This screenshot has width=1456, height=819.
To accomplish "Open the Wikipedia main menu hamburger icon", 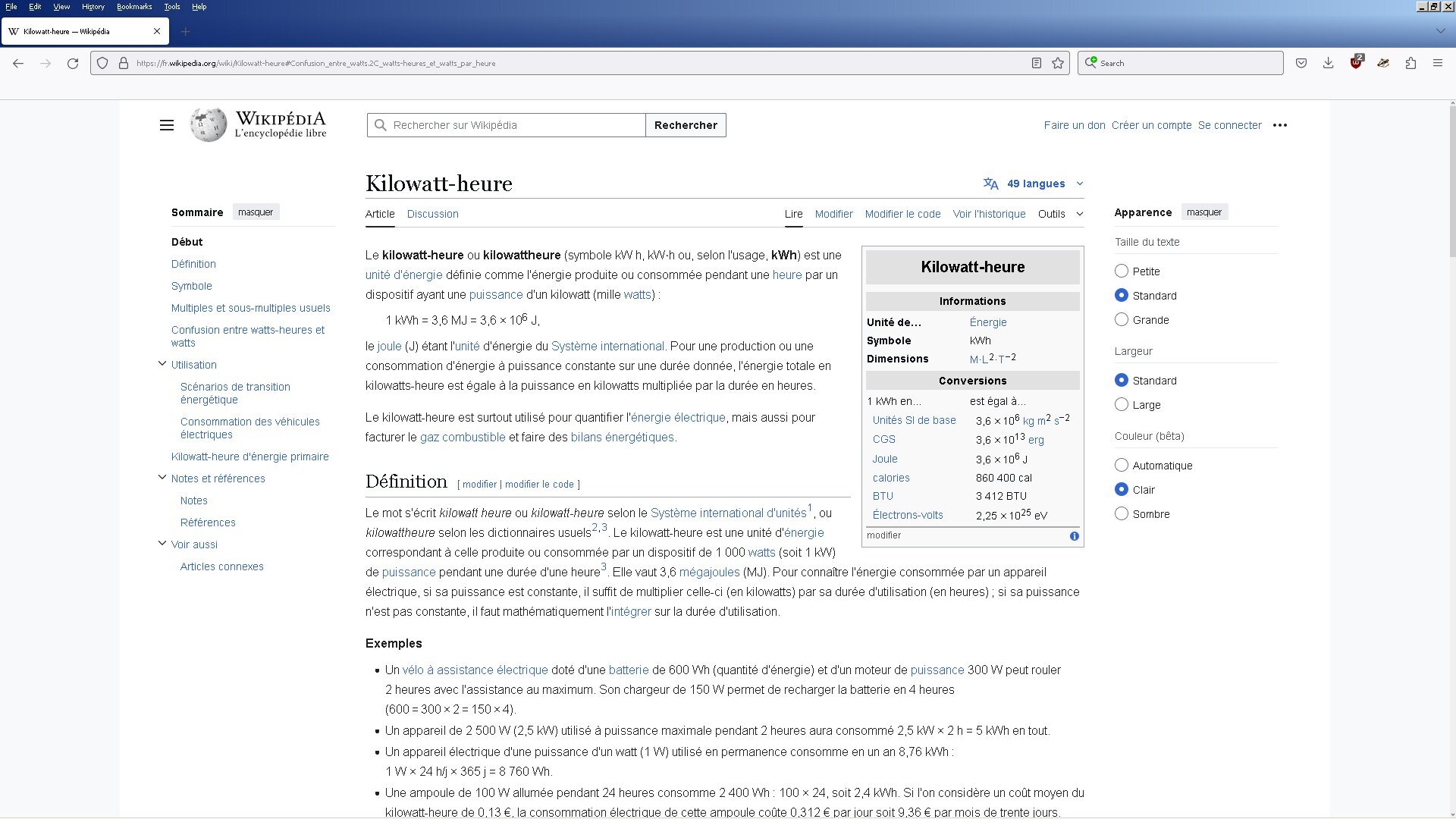I will [167, 125].
